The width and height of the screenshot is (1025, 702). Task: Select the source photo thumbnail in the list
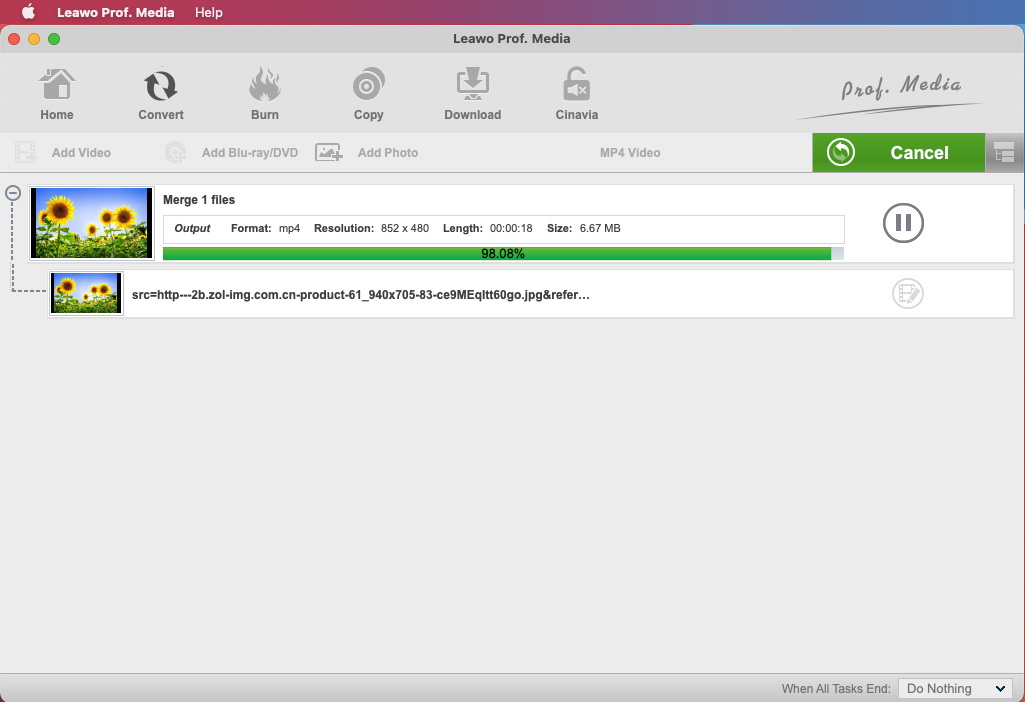(x=86, y=293)
